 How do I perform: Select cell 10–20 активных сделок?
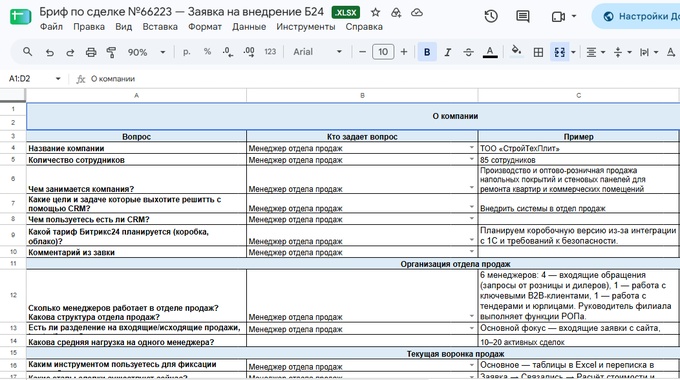tap(579, 341)
